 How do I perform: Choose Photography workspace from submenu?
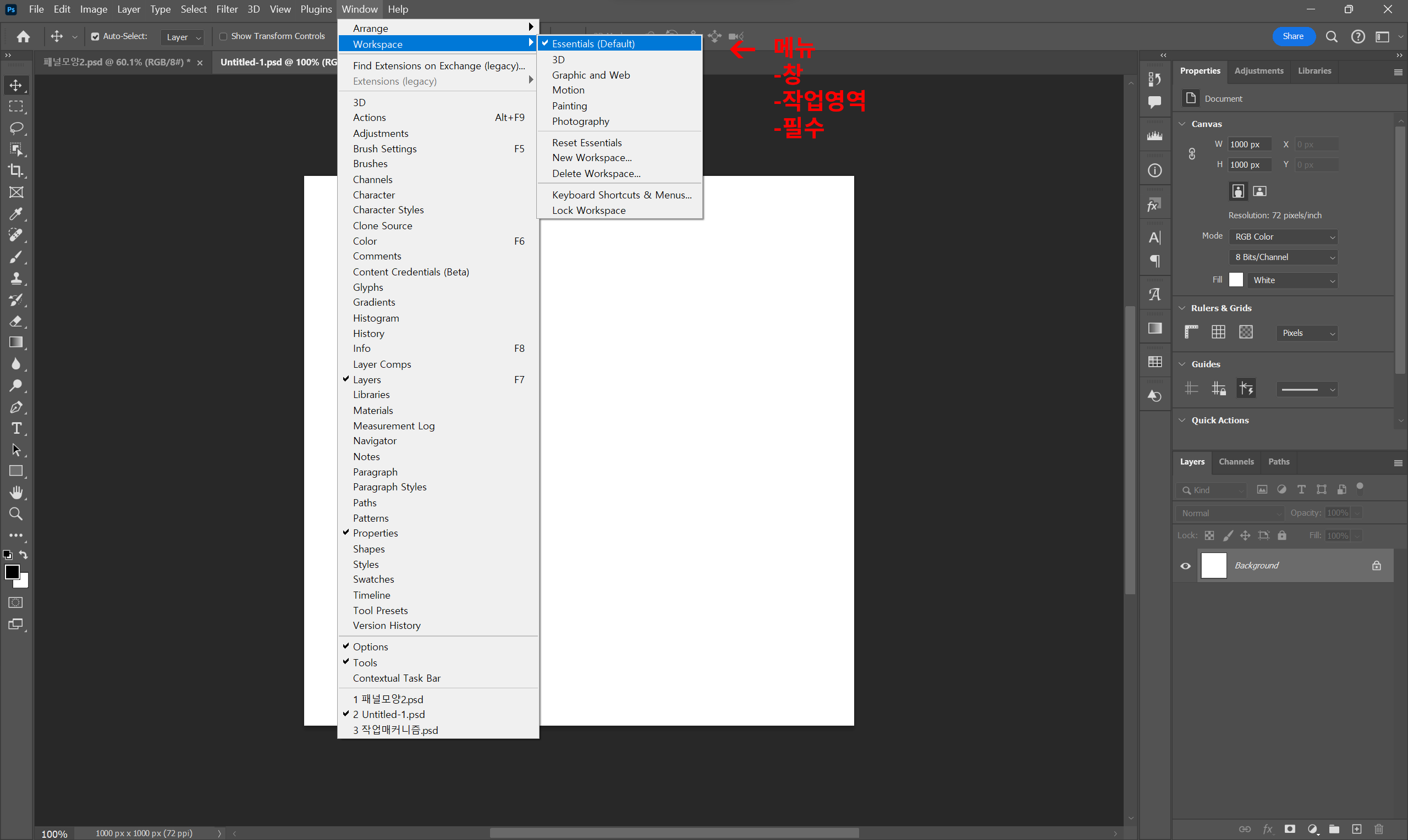click(x=580, y=121)
